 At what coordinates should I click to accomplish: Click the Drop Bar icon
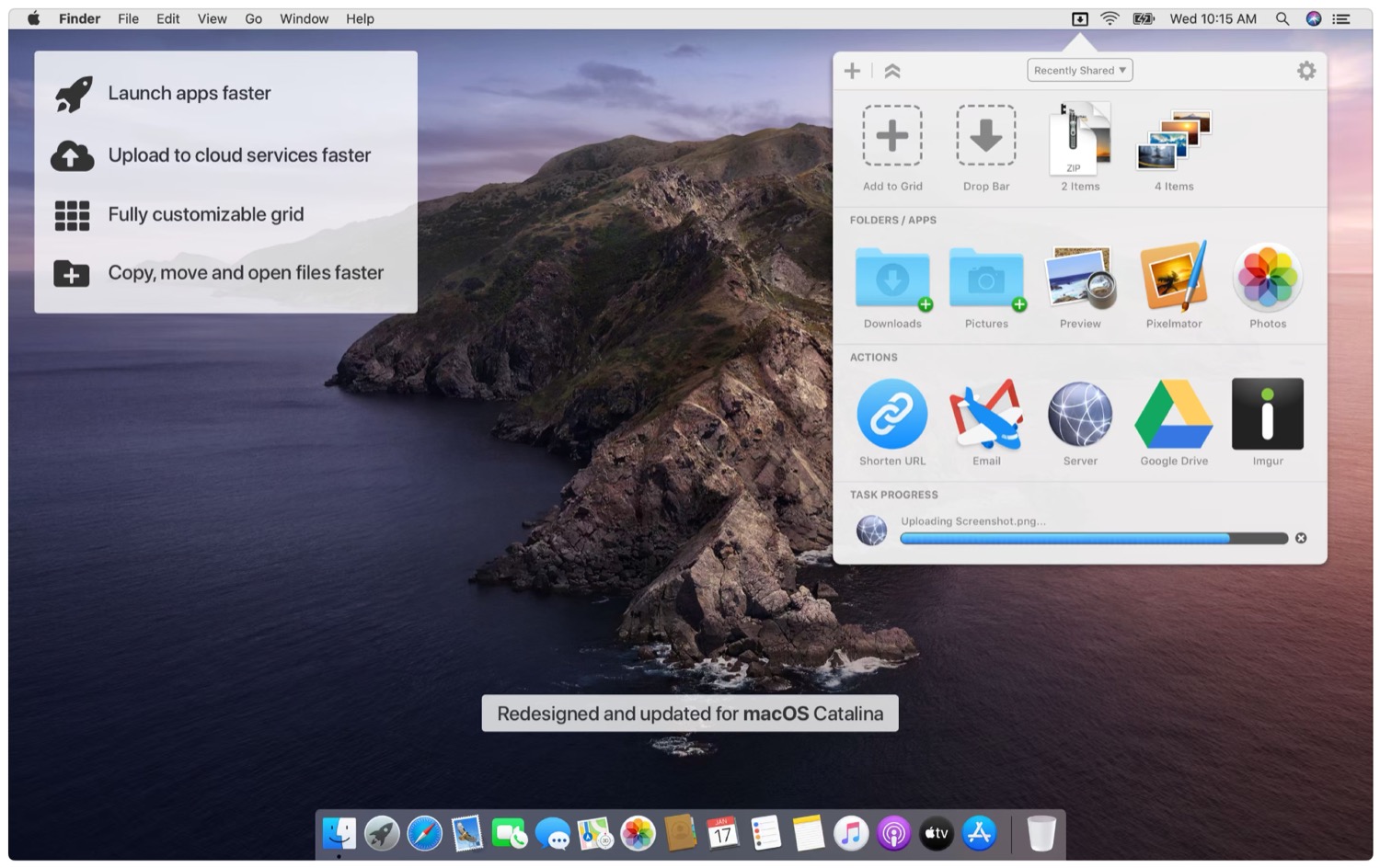(x=985, y=136)
